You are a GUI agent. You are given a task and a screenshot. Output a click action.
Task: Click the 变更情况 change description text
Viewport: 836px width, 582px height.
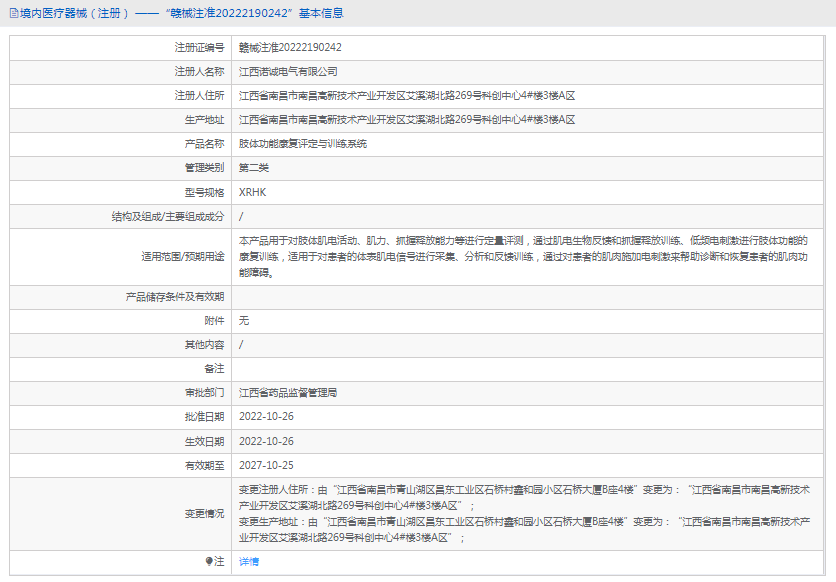(525, 514)
